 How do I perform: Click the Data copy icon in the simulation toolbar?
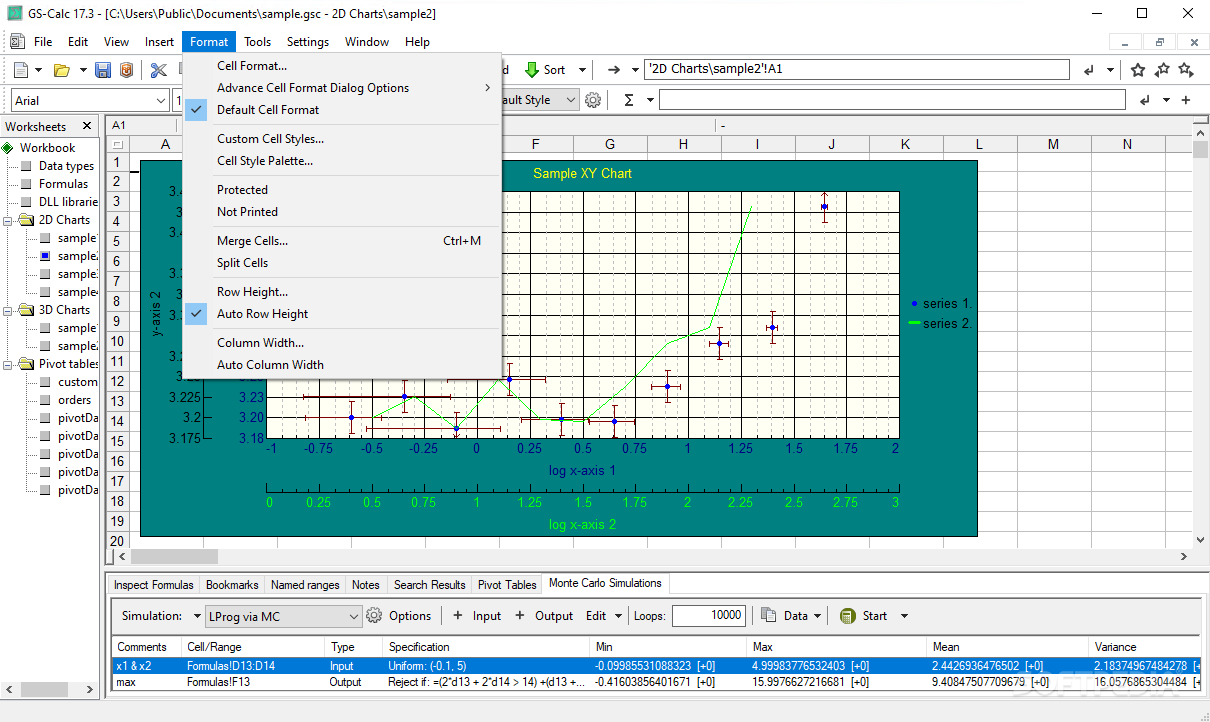click(769, 616)
